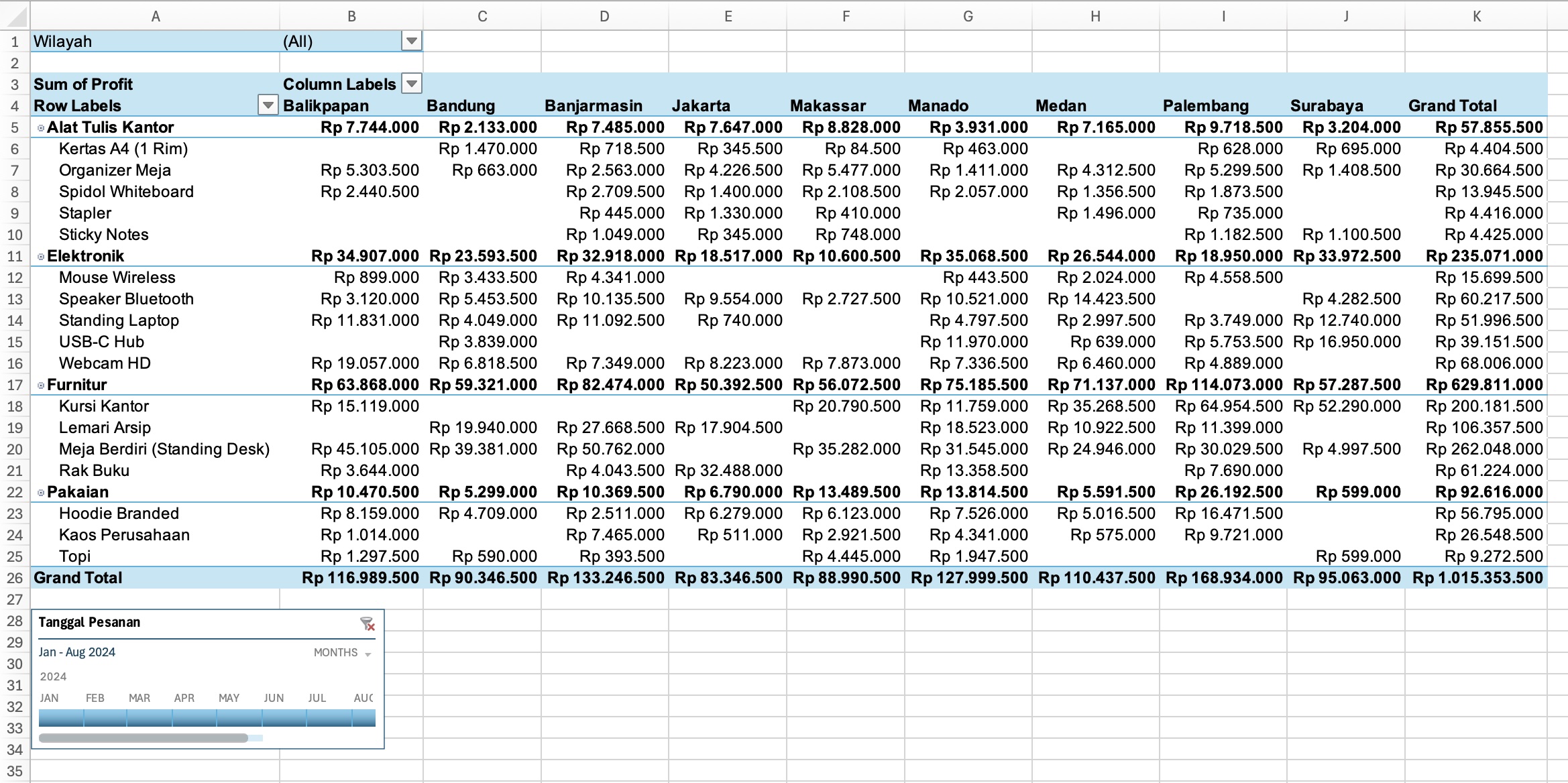1568x783 pixels.
Task: Clear the Tanggal Pesanan timeline filter
Action: 367,623
